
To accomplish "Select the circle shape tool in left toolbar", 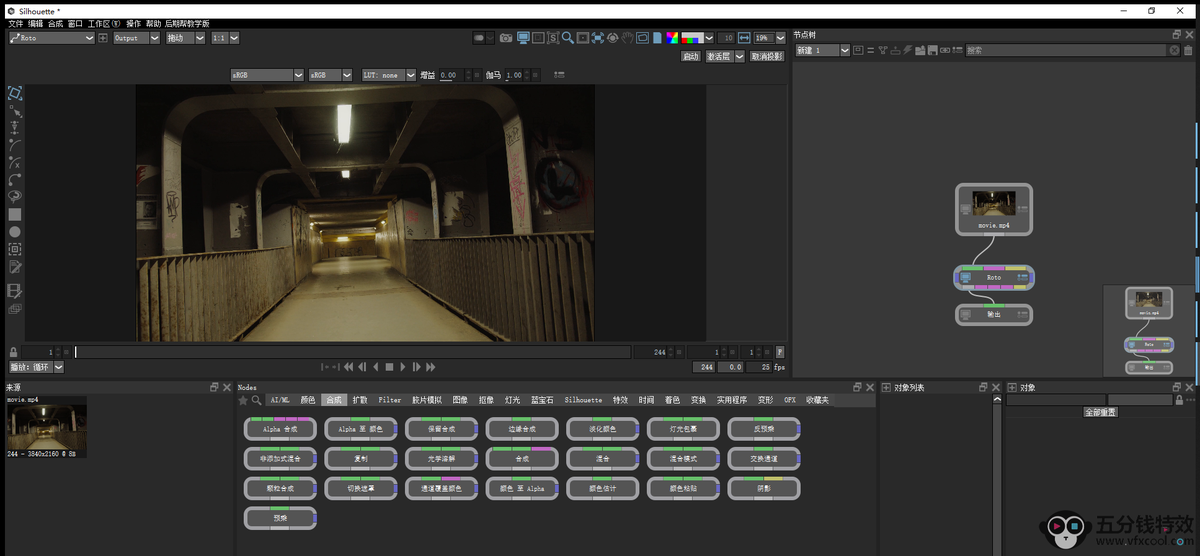I will click(15, 232).
